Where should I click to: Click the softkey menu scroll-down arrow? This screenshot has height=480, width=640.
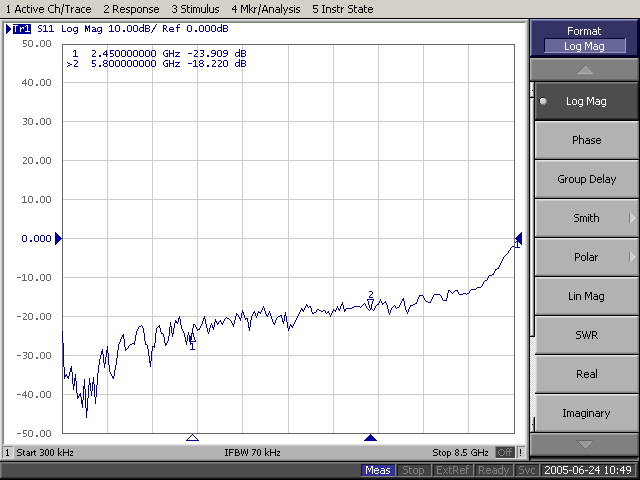[x=584, y=444]
